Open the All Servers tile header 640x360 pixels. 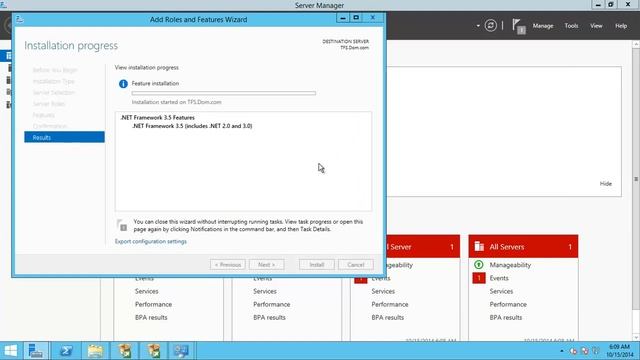(x=523, y=247)
